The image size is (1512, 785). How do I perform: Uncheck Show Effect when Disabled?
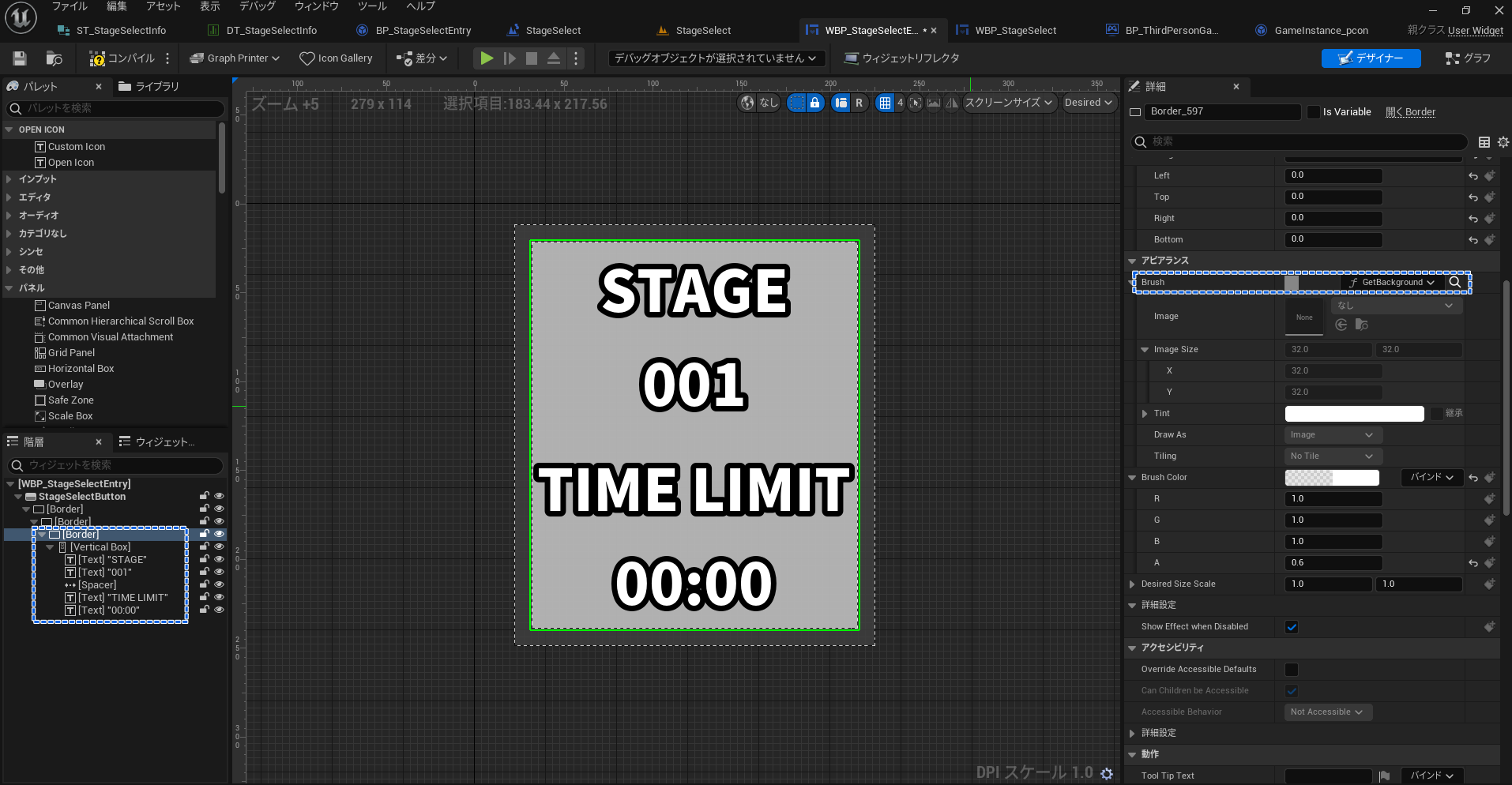click(1292, 626)
